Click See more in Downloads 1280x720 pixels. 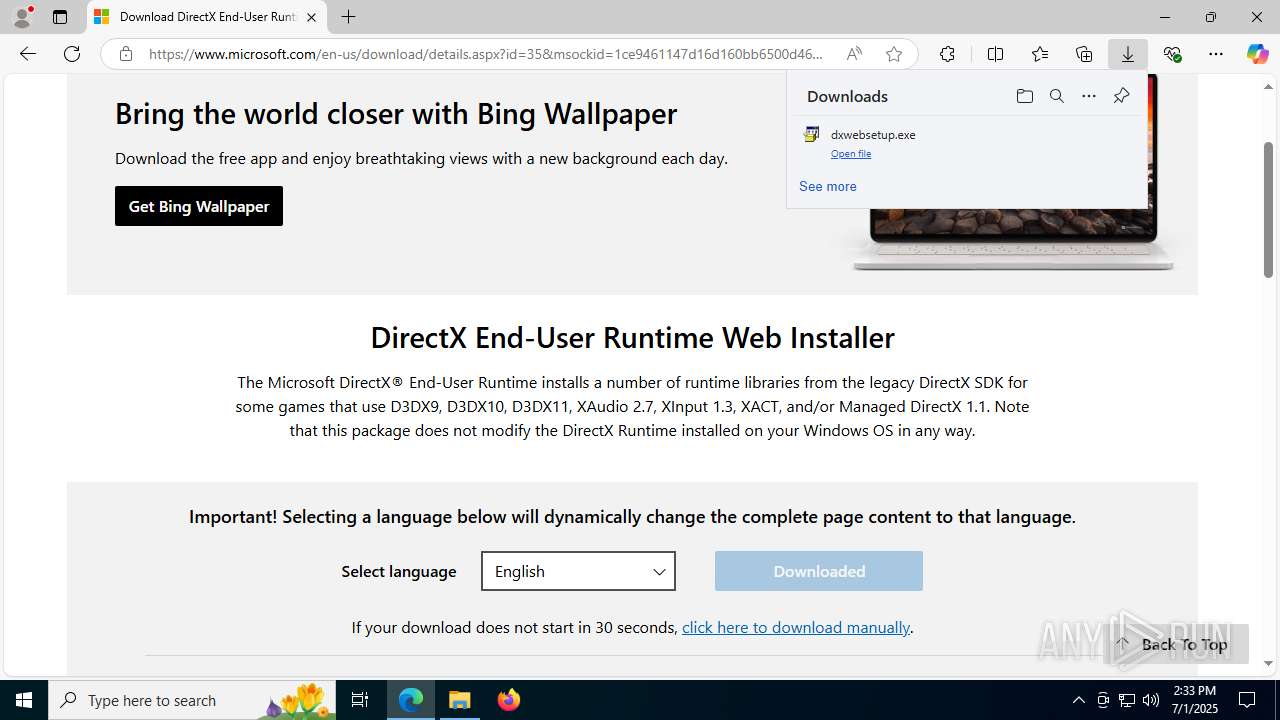tap(827, 186)
